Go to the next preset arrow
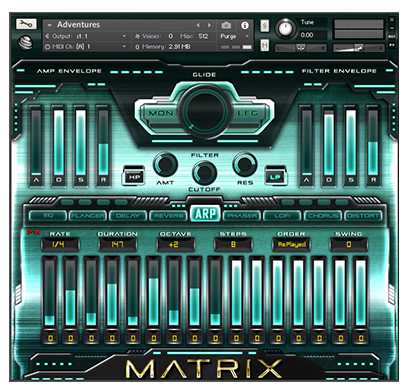This screenshot has width=404, height=387. (209, 25)
